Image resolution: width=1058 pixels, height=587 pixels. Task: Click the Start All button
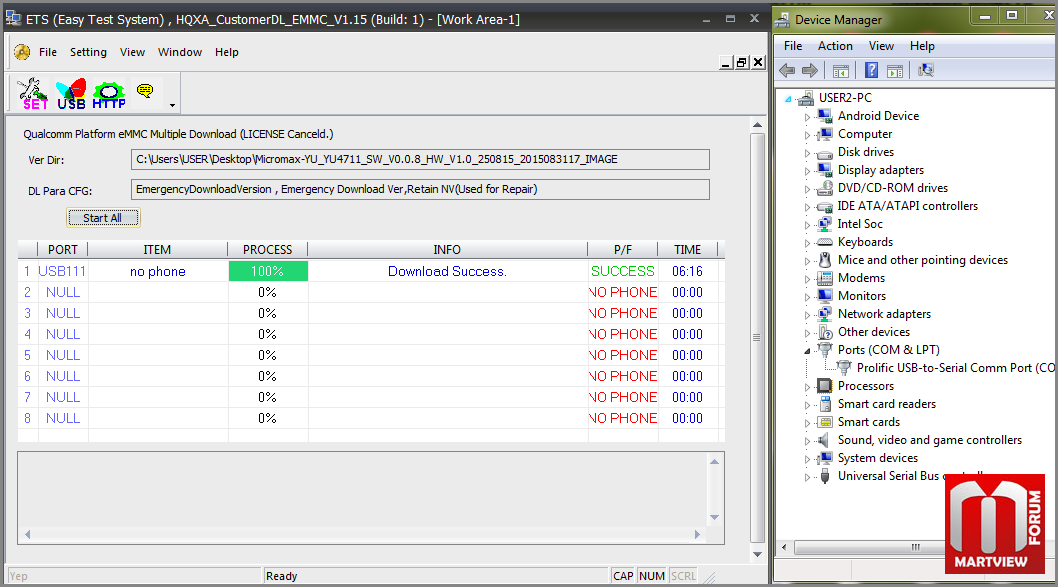click(x=103, y=218)
